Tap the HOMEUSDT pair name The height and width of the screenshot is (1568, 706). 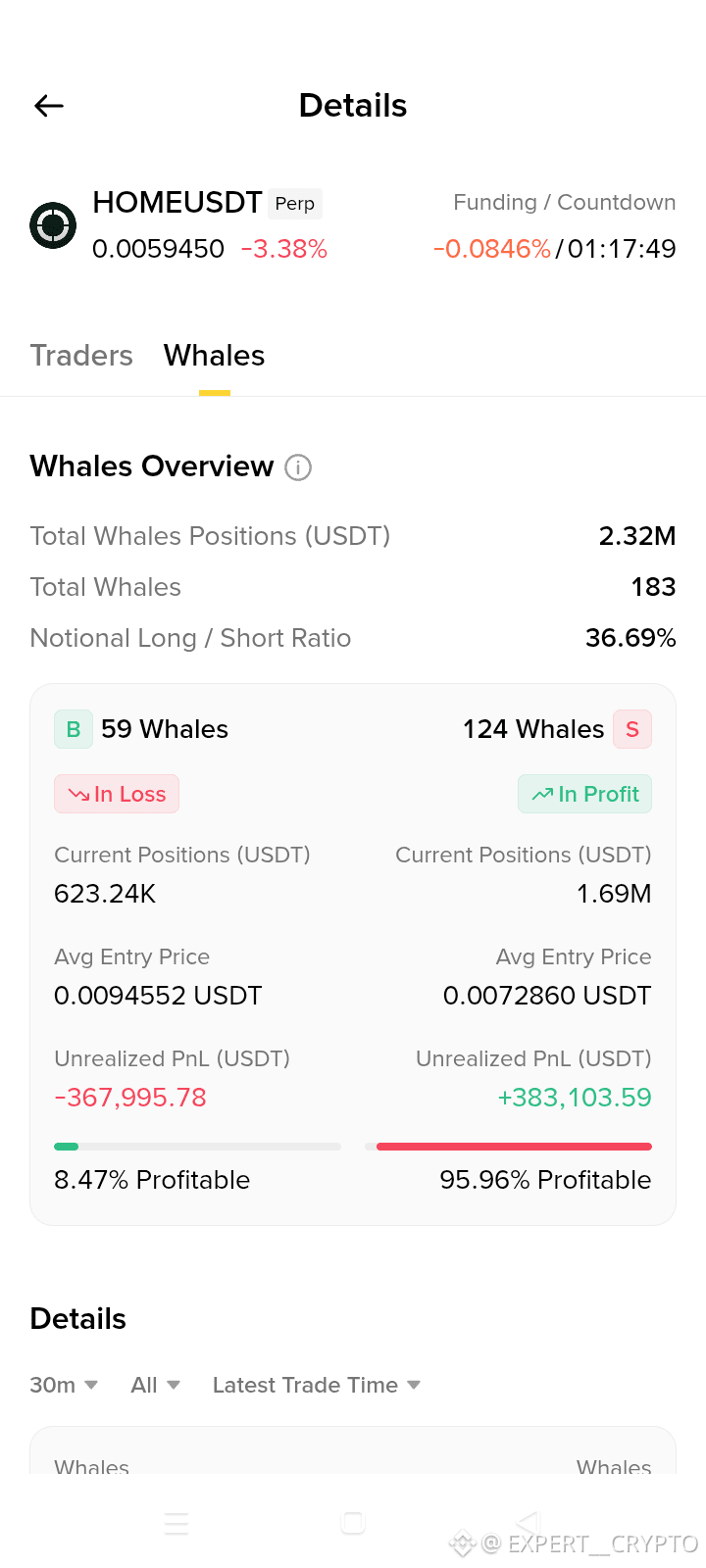pos(177,202)
